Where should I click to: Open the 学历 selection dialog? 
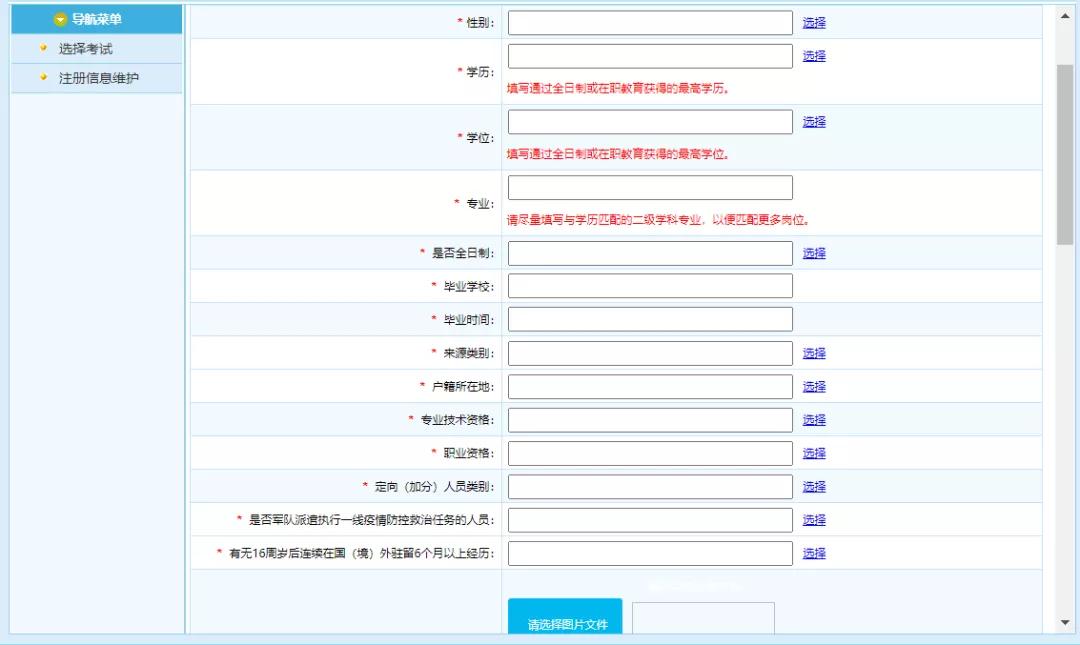click(813, 56)
